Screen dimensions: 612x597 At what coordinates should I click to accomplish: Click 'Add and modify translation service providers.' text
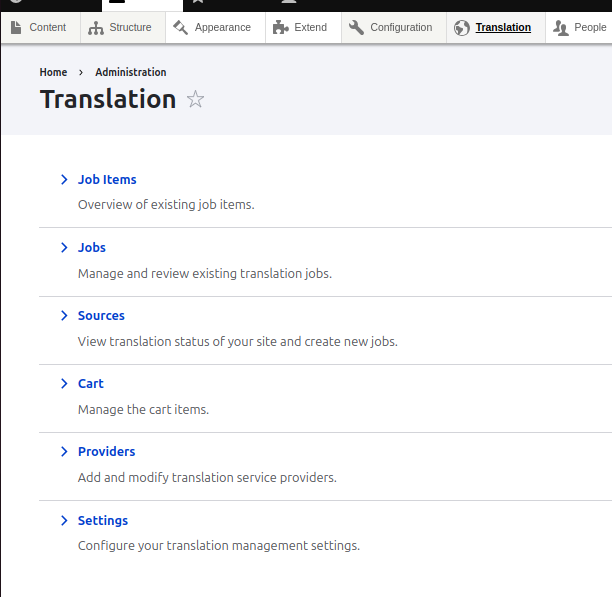tap(207, 478)
